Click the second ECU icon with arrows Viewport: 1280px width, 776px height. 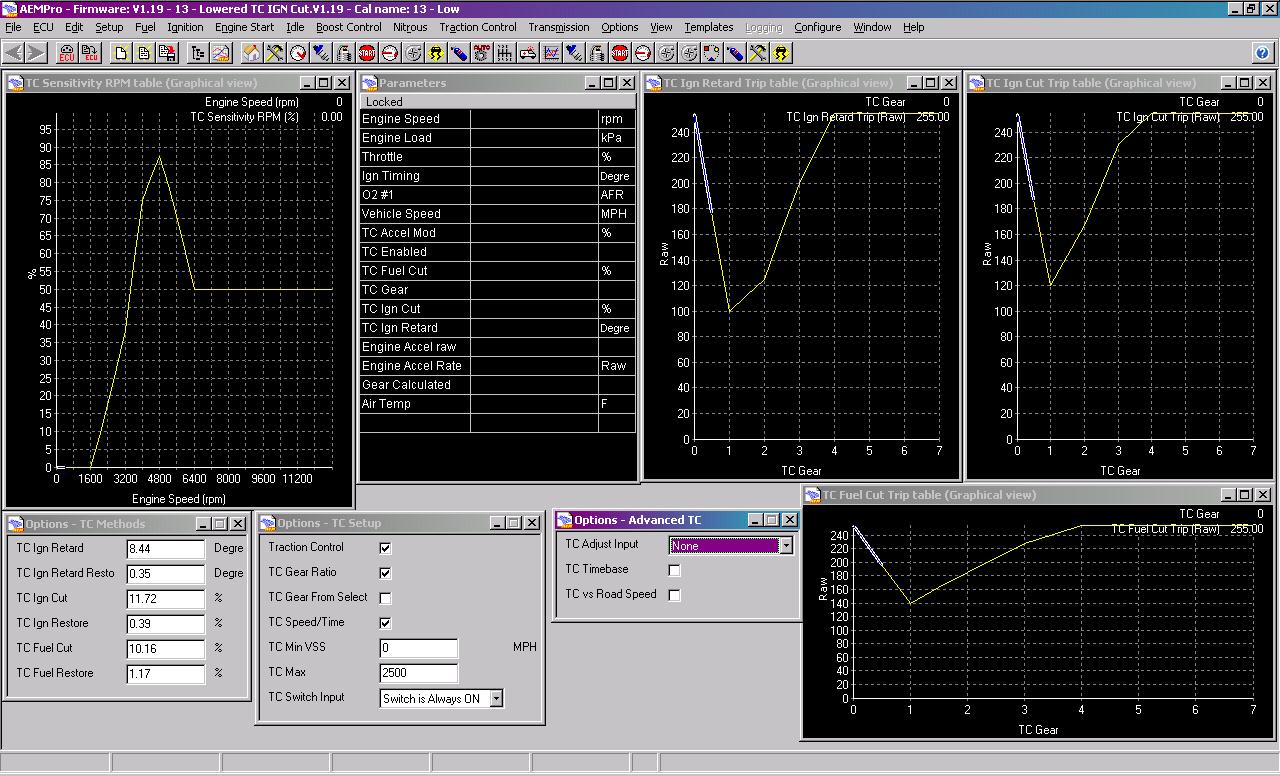[91, 53]
